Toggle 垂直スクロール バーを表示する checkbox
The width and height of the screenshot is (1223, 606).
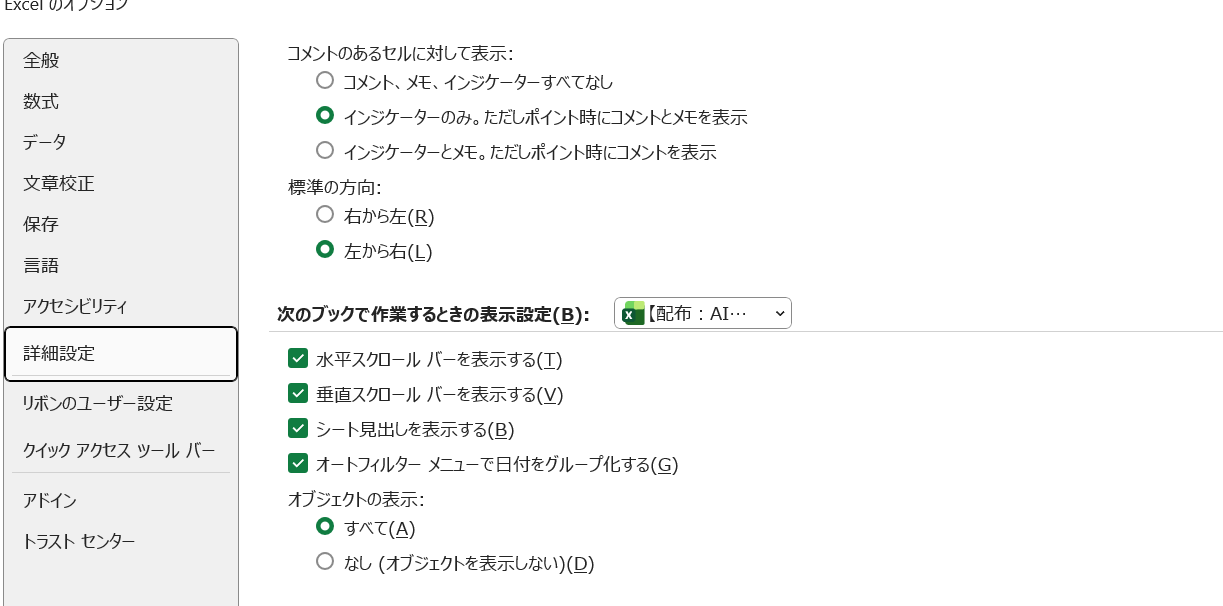pyautogui.click(x=298, y=394)
